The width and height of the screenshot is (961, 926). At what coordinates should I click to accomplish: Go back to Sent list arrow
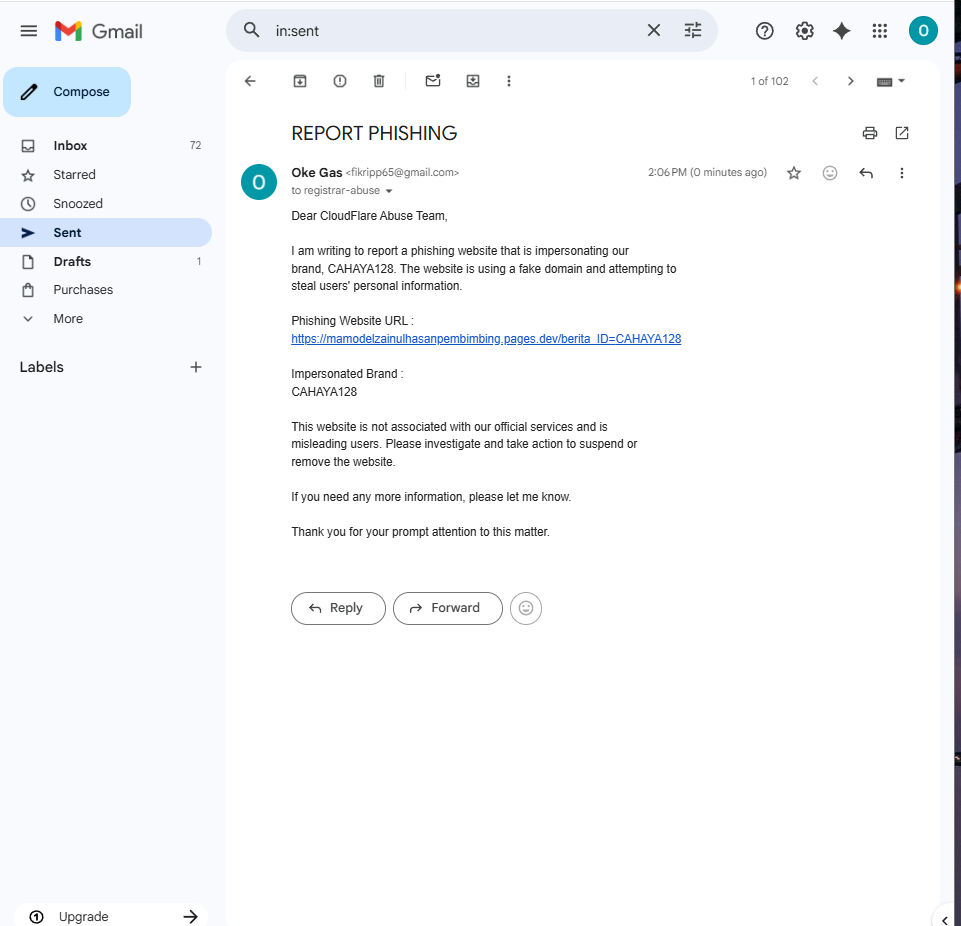250,81
